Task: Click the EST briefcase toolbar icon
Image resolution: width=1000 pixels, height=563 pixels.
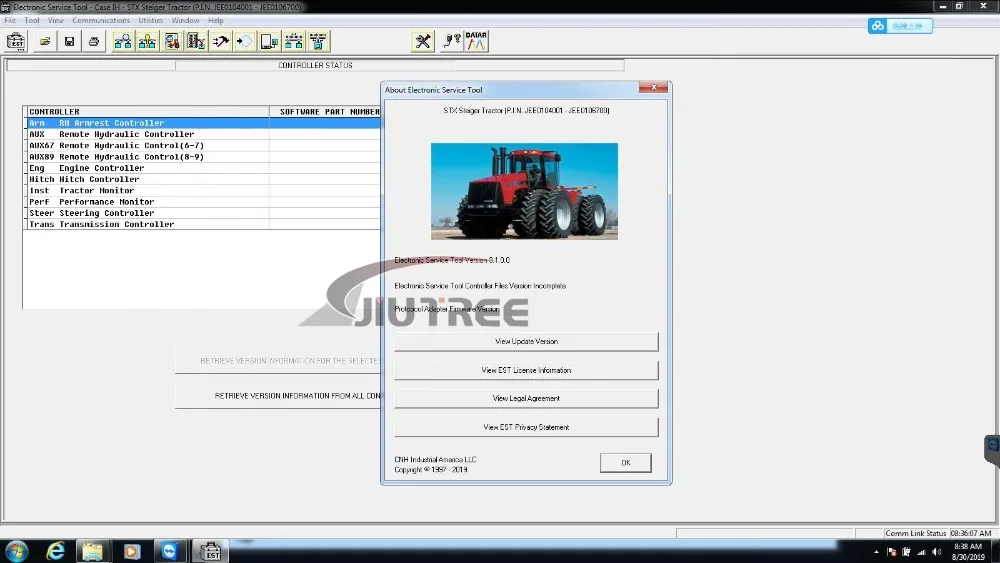Action: point(16,41)
